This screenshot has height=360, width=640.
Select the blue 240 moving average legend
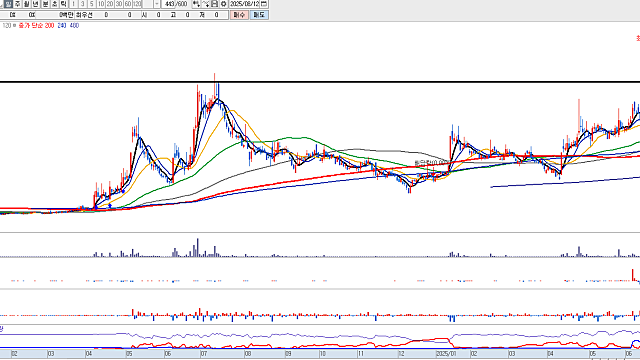coord(62,26)
